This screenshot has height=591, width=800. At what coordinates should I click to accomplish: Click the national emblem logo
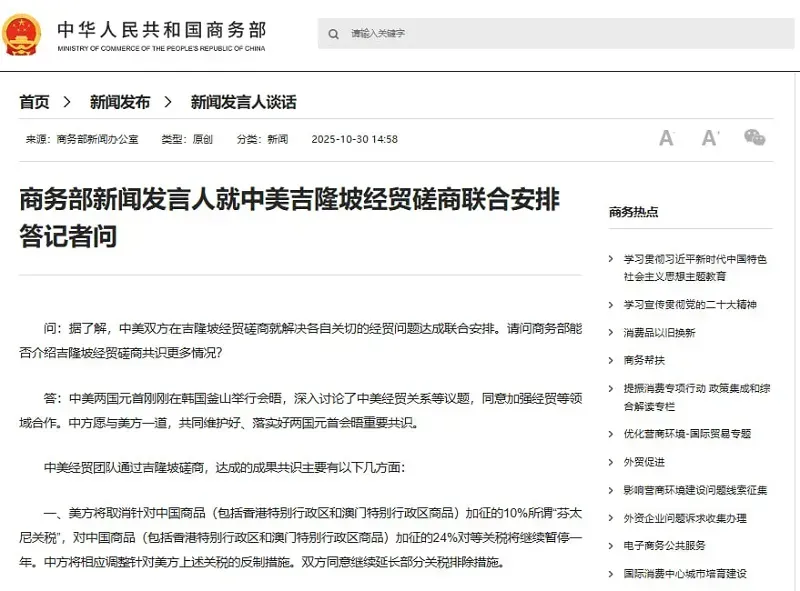pos(23,35)
